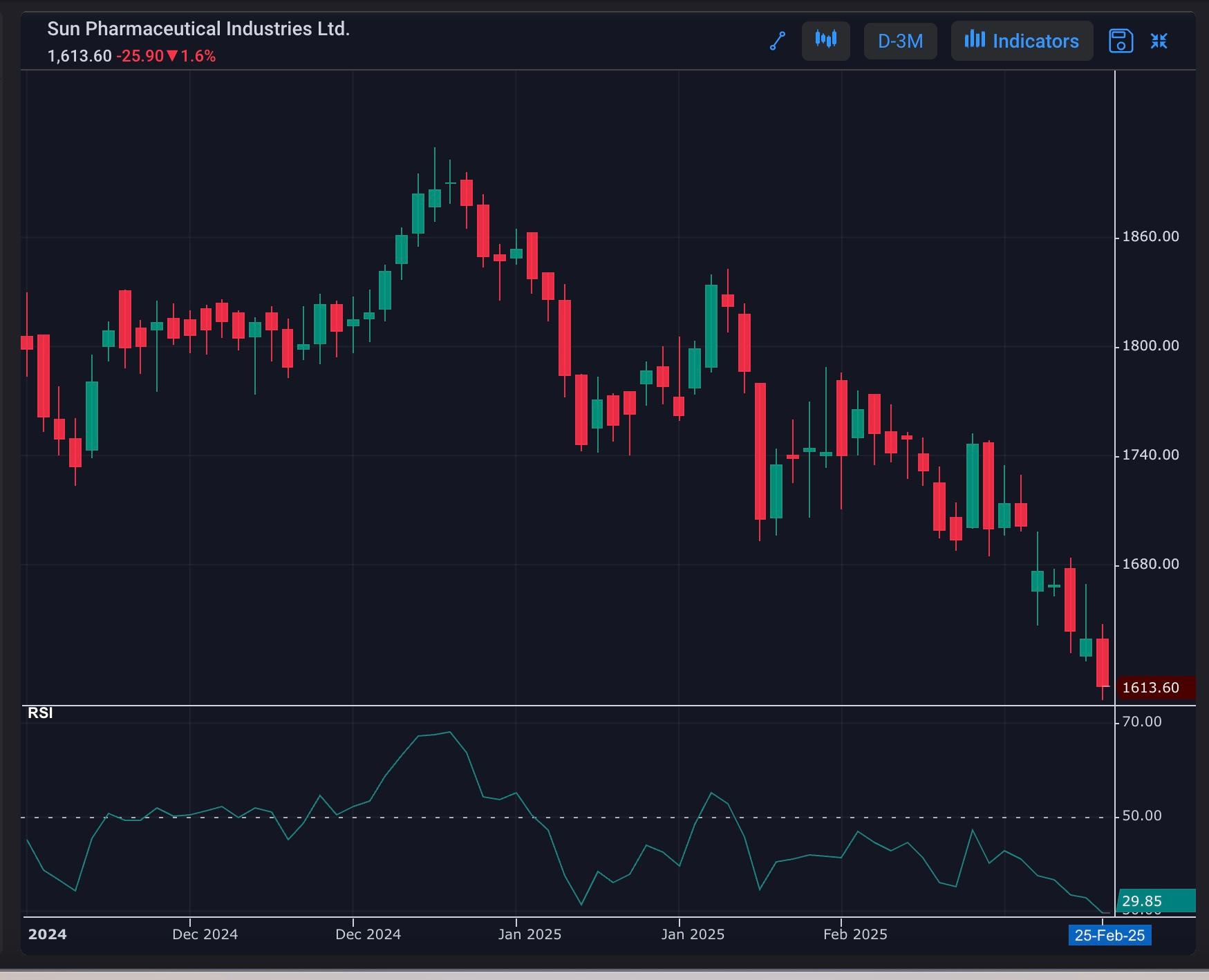Screen dimensions: 1209x980
Task: Click the highlighted 25-Feb-25 date marker
Action: (x=1109, y=935)
